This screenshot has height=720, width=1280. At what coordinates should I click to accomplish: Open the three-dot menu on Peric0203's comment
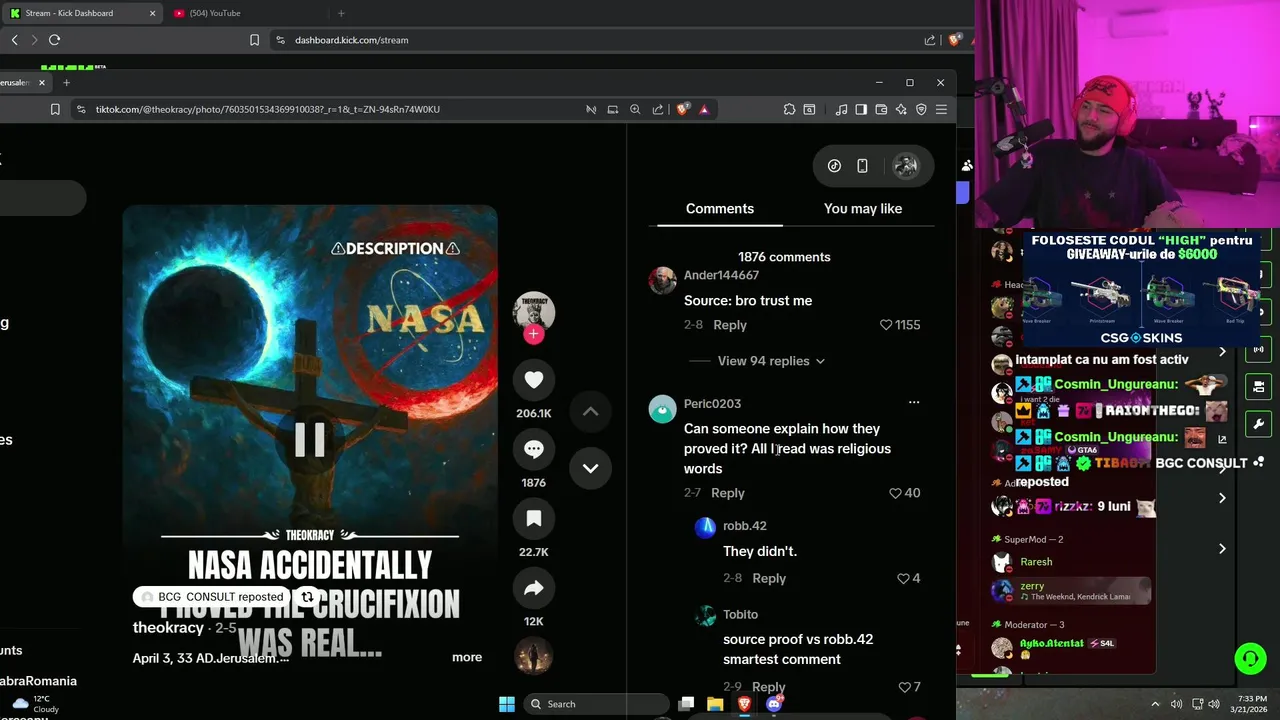pos(913,402)
